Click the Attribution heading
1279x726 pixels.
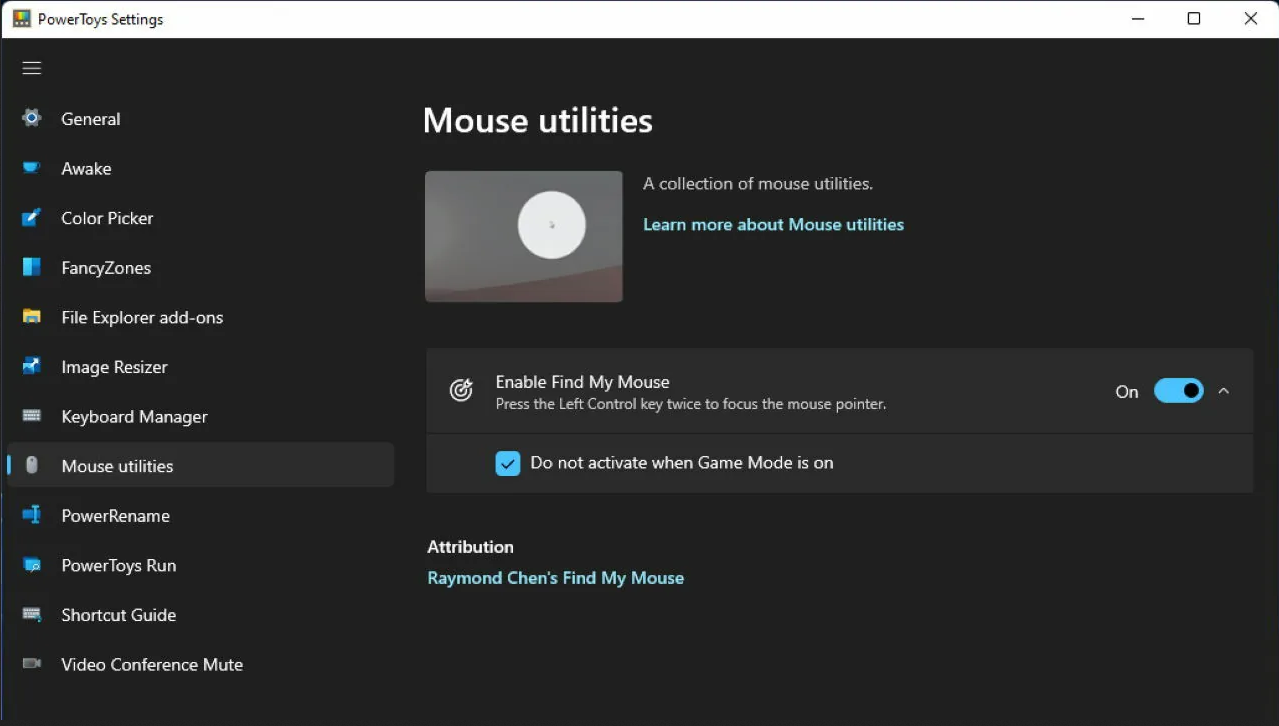[x=470, y=547]
